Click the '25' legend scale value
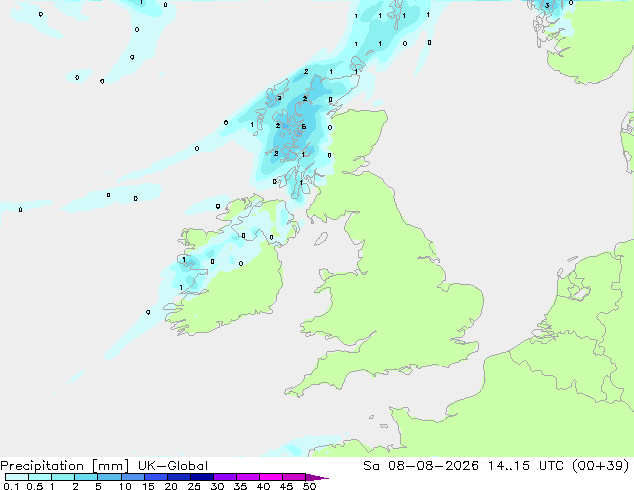The height and width of the screenshot is (490, 634). [x=194, y=486]
